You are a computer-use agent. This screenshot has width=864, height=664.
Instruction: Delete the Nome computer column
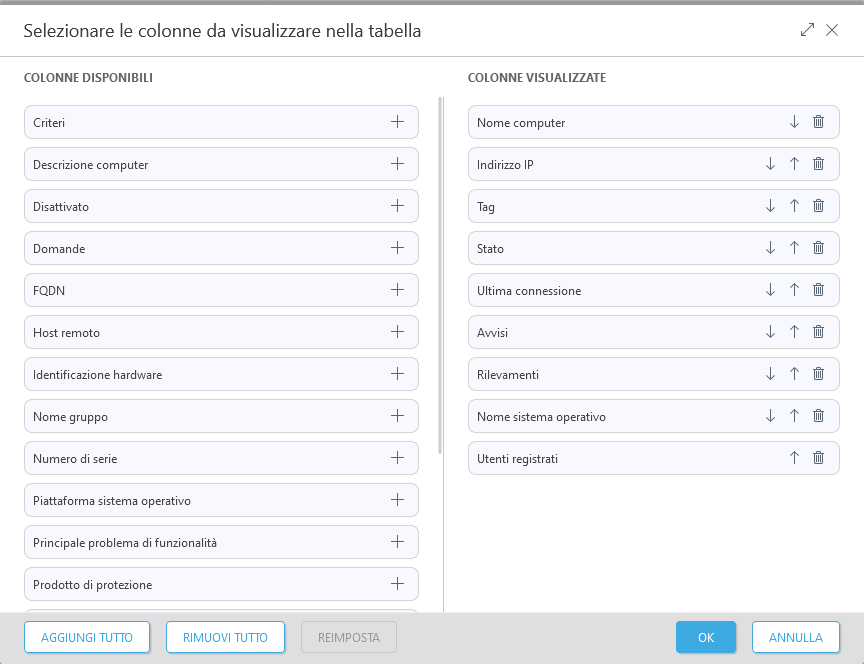click(818, 122)
